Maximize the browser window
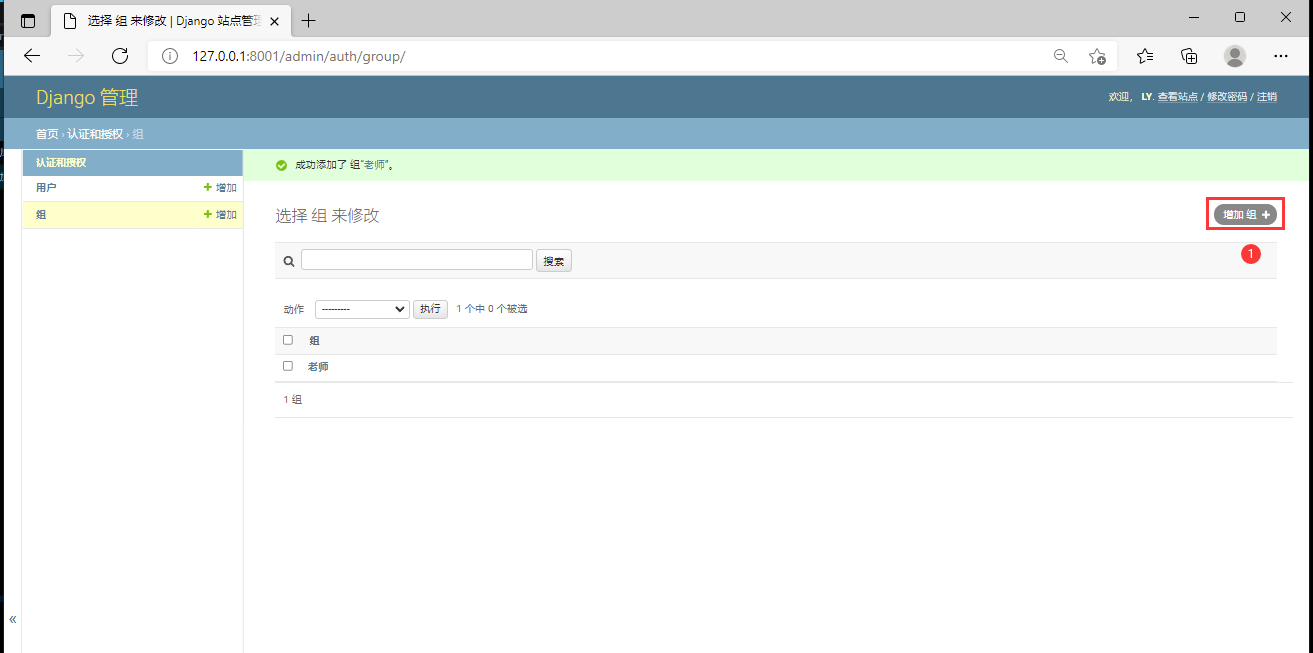 (x=1240, y=17)
